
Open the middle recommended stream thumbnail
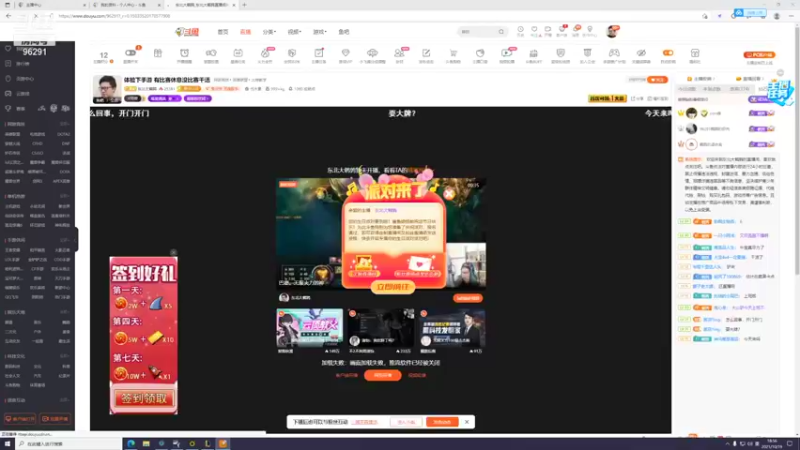pyautogui.click(x=381, y=328)
